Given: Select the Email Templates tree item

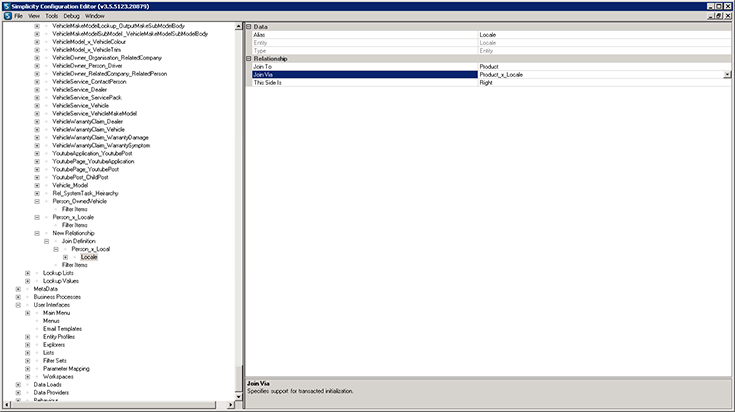Looking at the screenshot, I should [62, 329].
